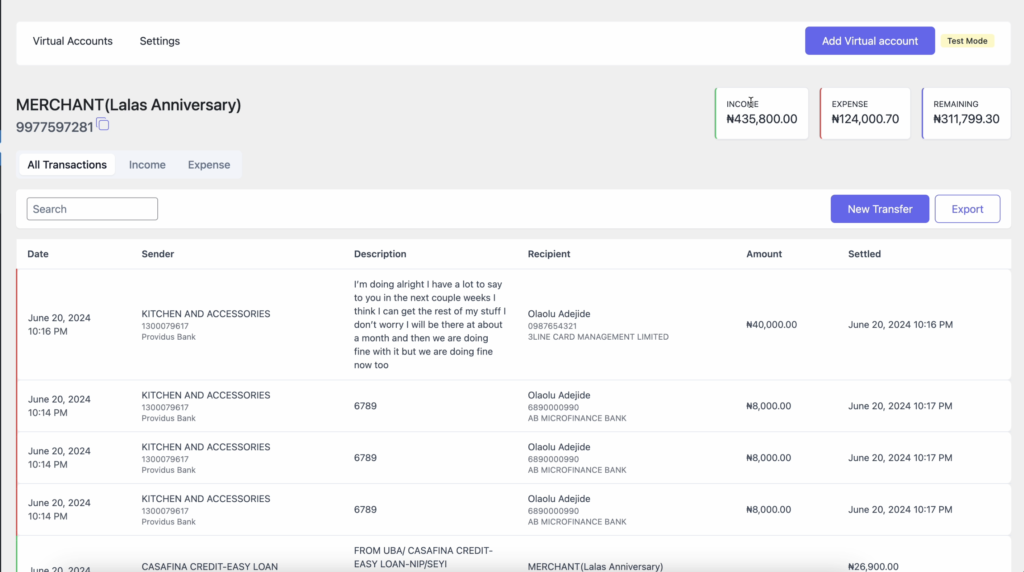This screenshot has width=1024, height=572.
Task: Click the Settled column header
Action: pyautogui.click(x=864, y=254)
